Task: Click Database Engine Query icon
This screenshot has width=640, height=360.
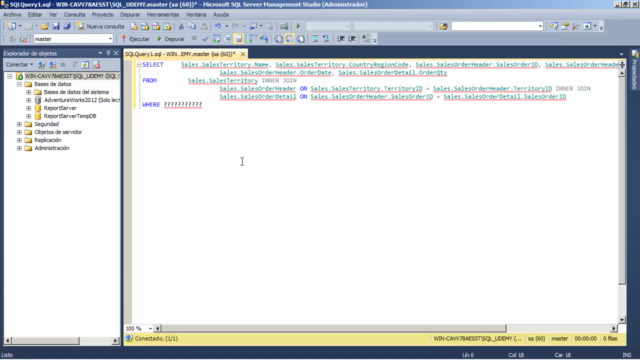Action: coord(134,26)
